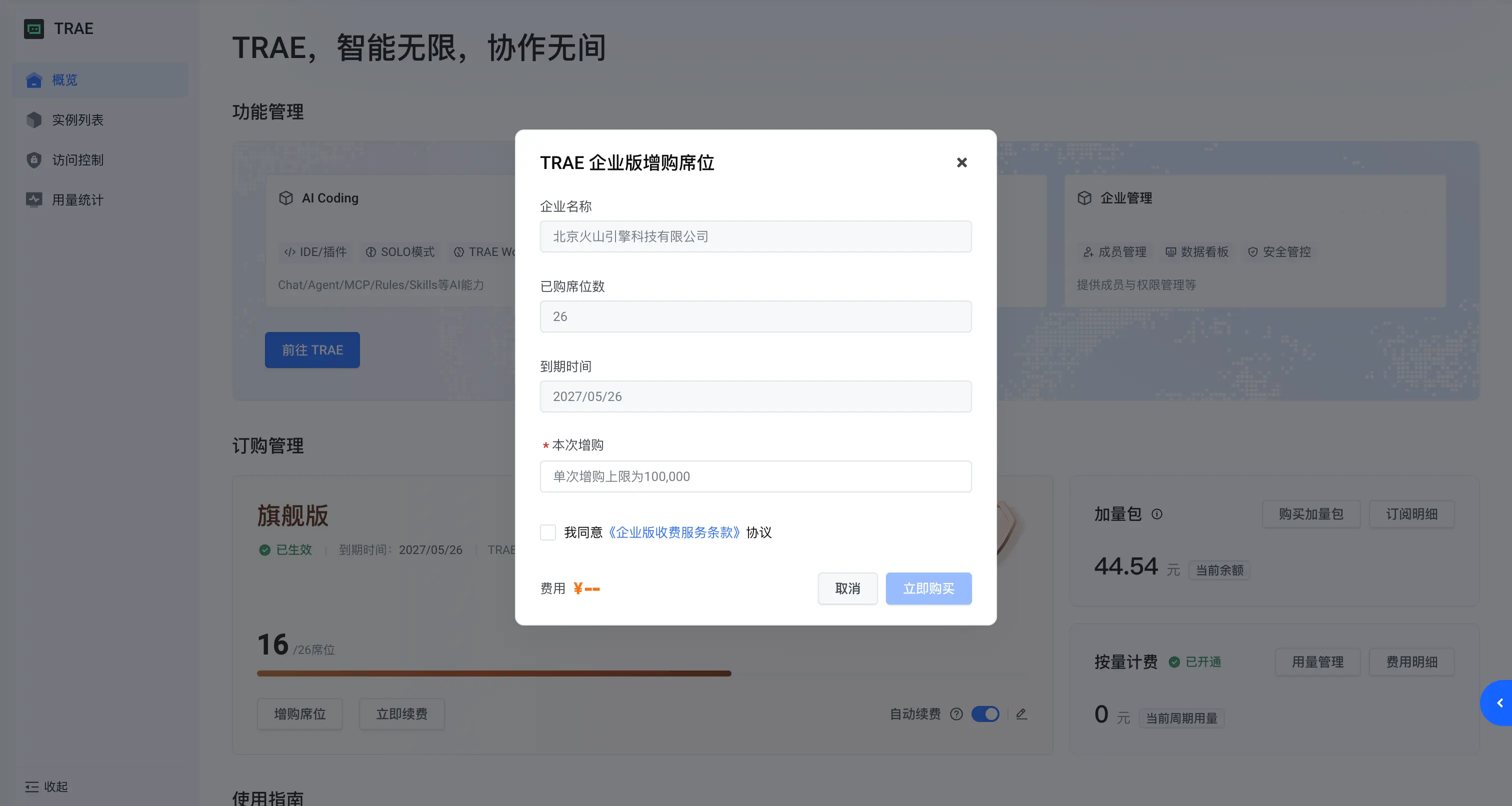The image size is (1512, 806).
Task: Click the 本次增购 input field
Action: click(x=755, y=476)
